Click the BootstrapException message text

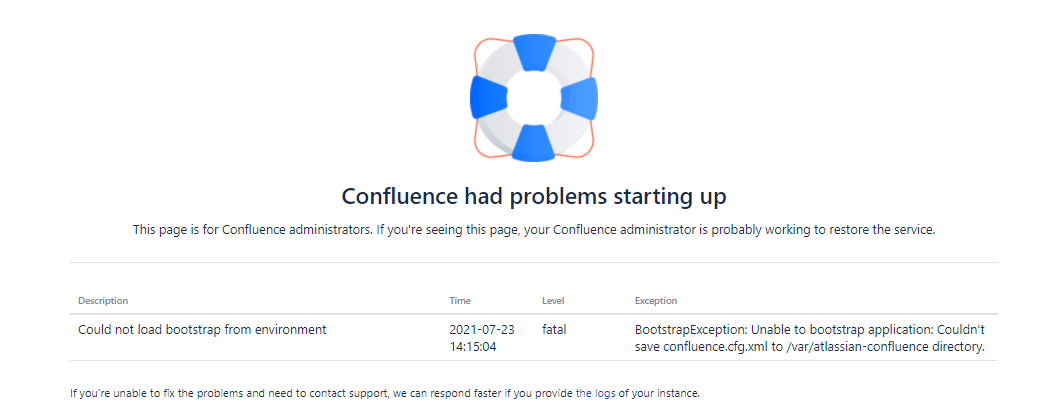810,338
